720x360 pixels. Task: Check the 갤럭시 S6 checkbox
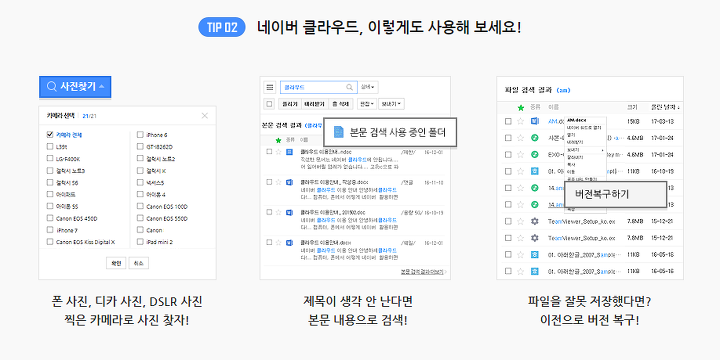pyautogui.click(x=50, y=182)
